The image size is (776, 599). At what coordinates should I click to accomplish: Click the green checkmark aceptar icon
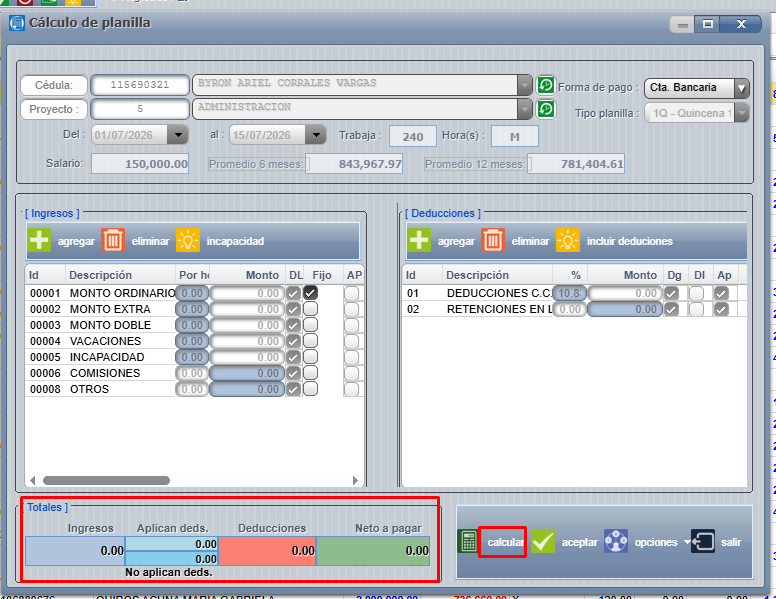click(543, 542)
